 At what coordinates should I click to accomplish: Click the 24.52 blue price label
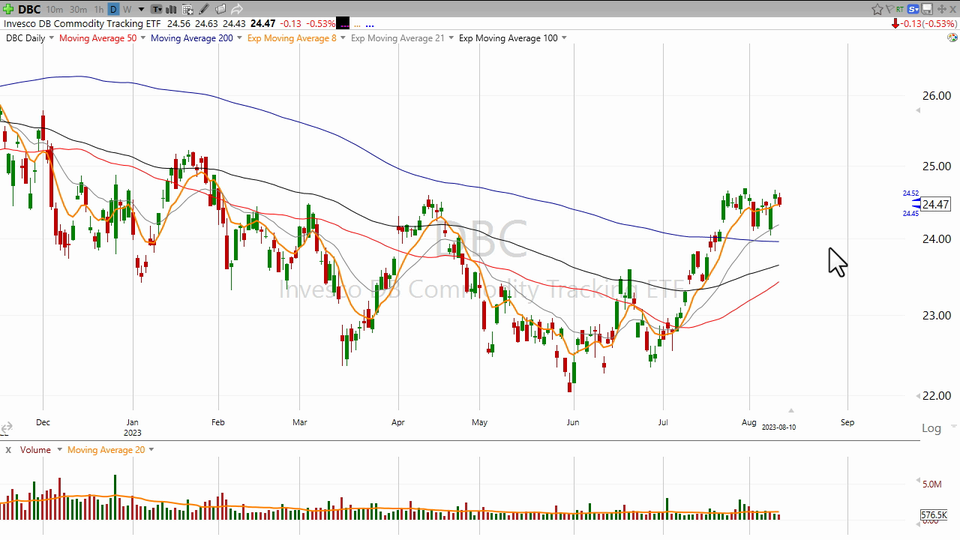point(910,193)
